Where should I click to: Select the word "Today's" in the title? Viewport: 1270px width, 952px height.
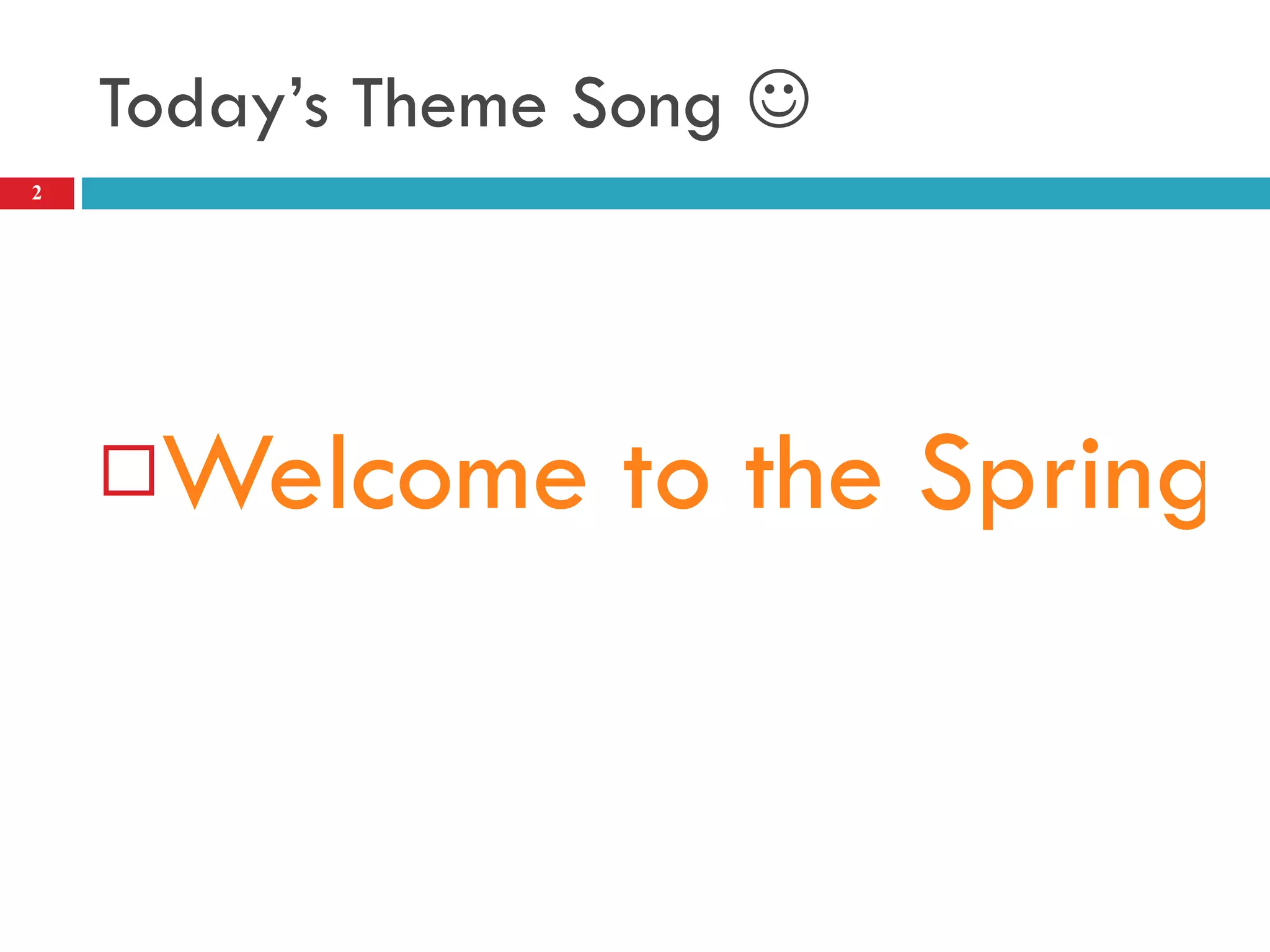tap(213, 107)
